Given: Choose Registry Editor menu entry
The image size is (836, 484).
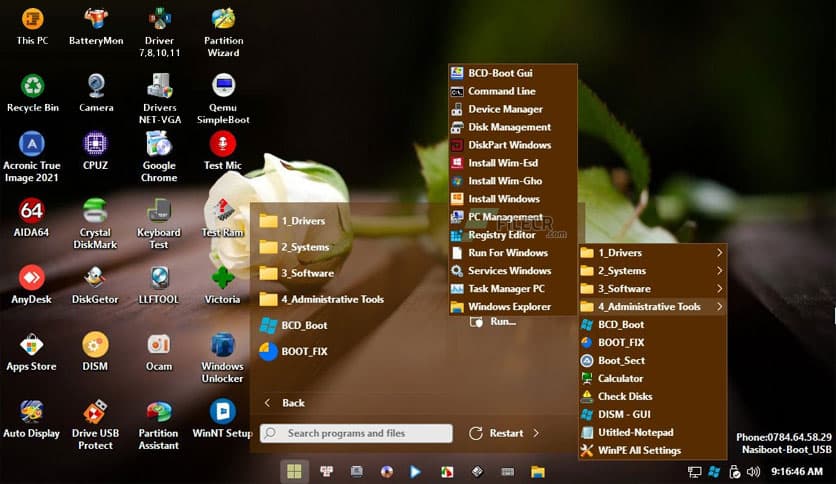Looking at the screenshot, I should coord(502,235).
